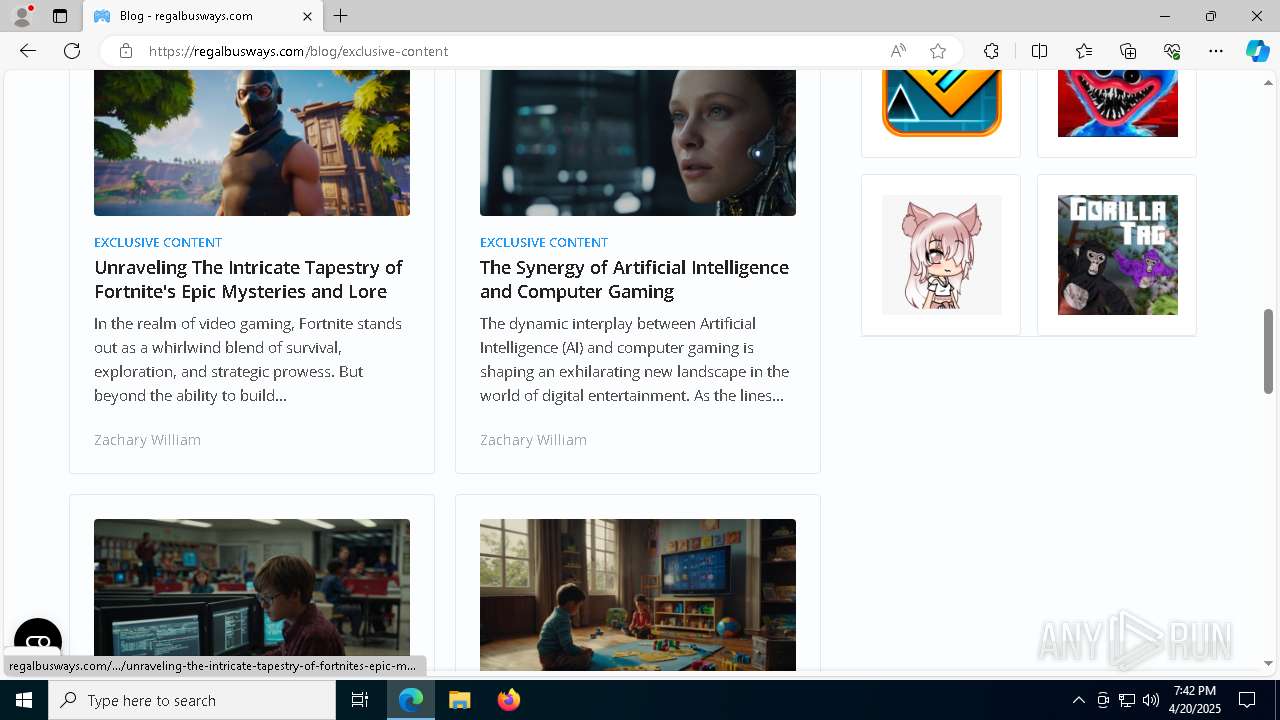Image resolution: width=1280 pixels, height=720 pixels.
Task: Launch Copilot sidebar
Action: click(1257, 51)
